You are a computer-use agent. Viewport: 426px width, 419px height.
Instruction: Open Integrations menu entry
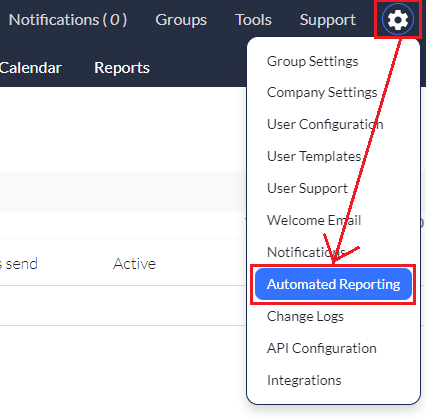tap(304, 380)
